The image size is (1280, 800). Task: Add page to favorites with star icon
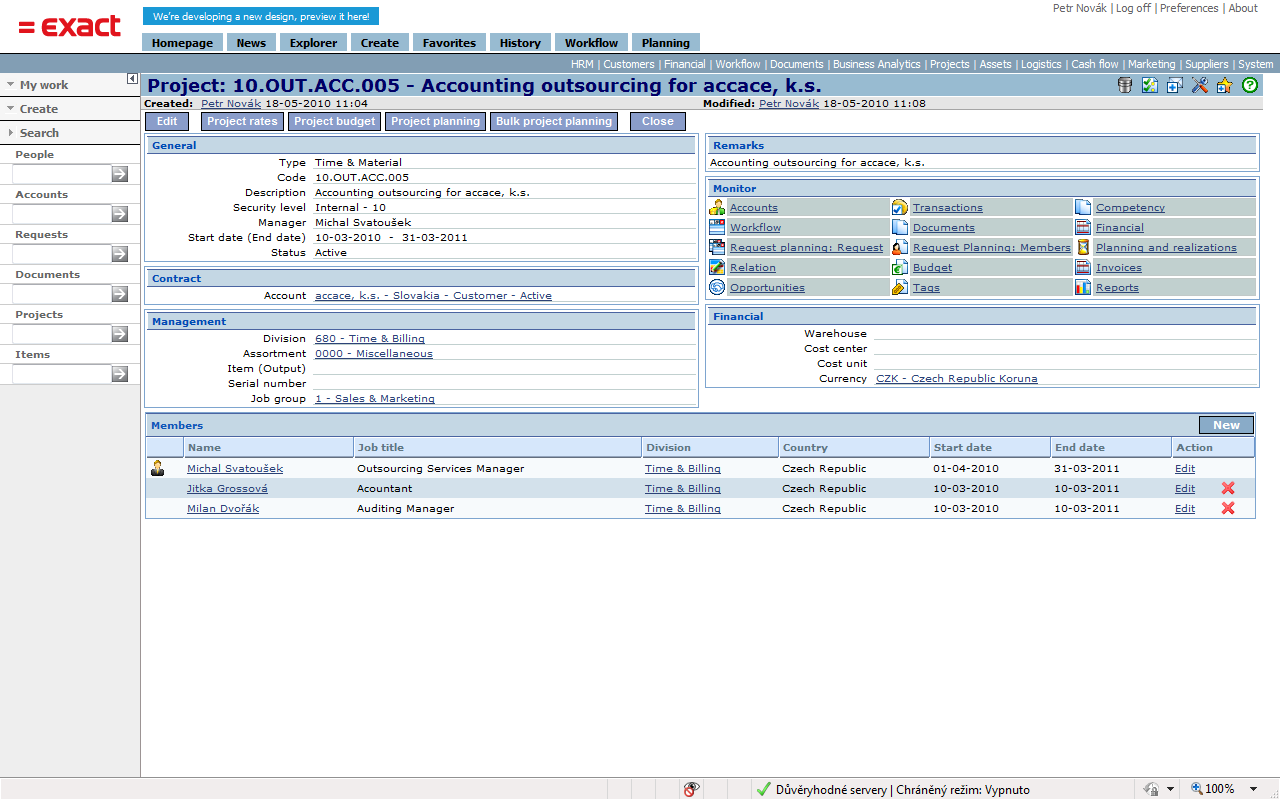(1225, 86)
